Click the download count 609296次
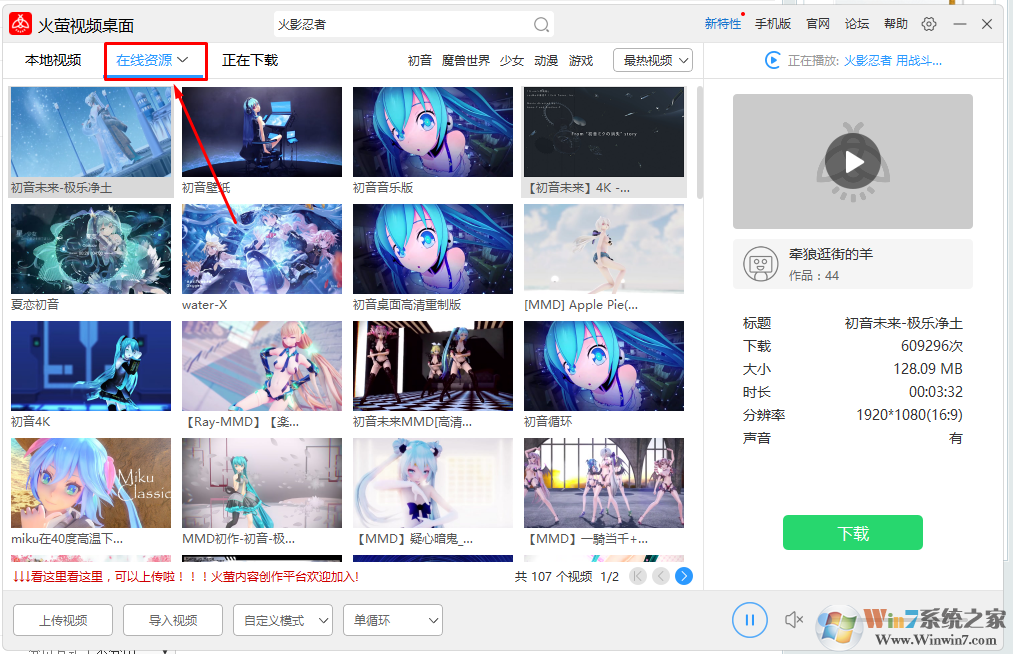Image resolution: width=1013 pixels, height=654 pixels. (x=932, y=346)
